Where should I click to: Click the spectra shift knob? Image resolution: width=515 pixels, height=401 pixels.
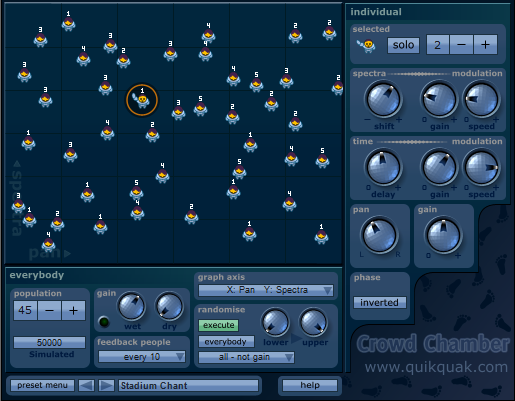click(x=383, y=100)
